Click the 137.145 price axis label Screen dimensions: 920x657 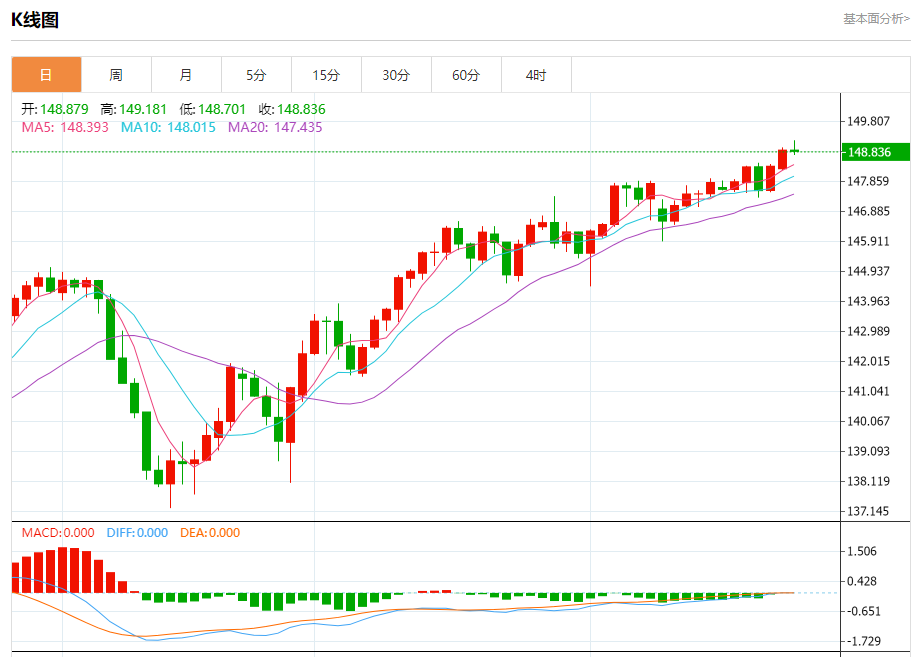click(x=868, y=511)
